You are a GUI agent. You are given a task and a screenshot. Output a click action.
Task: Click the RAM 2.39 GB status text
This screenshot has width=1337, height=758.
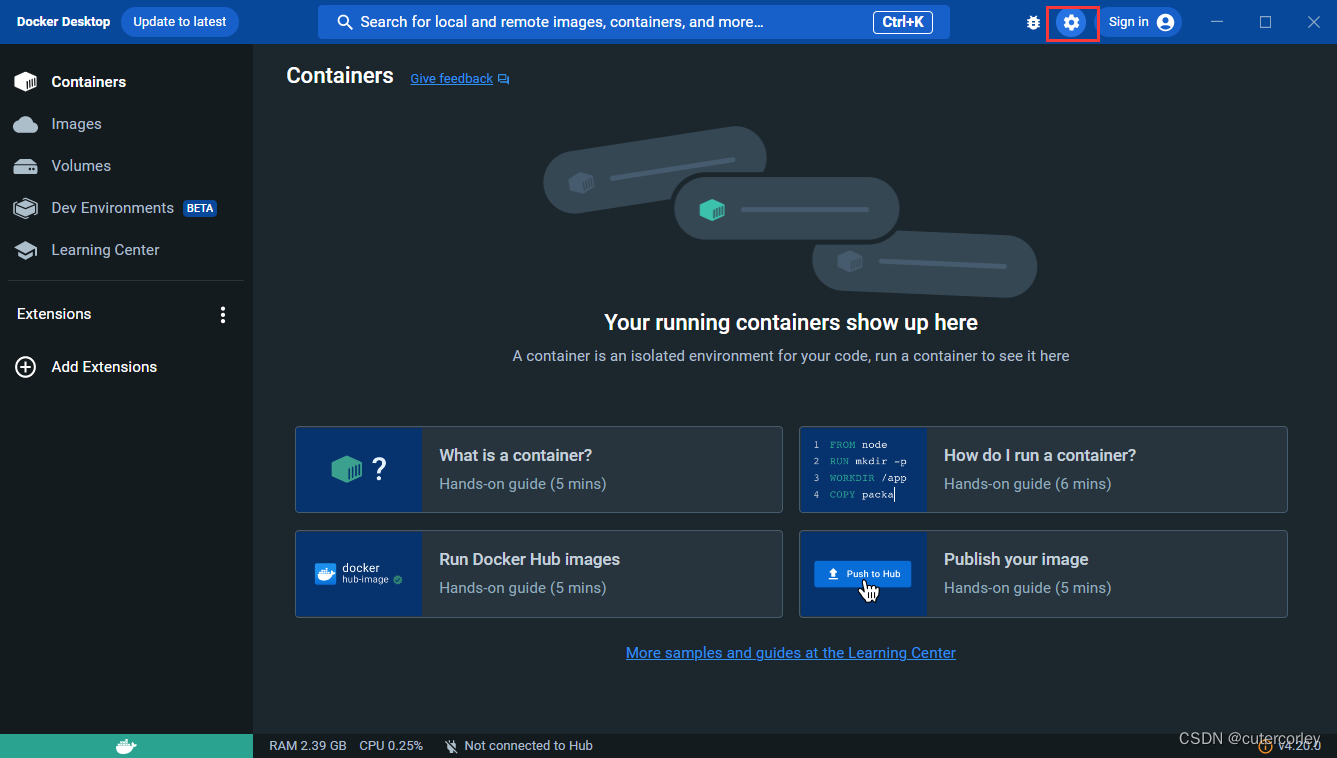[x=308, y=746]
